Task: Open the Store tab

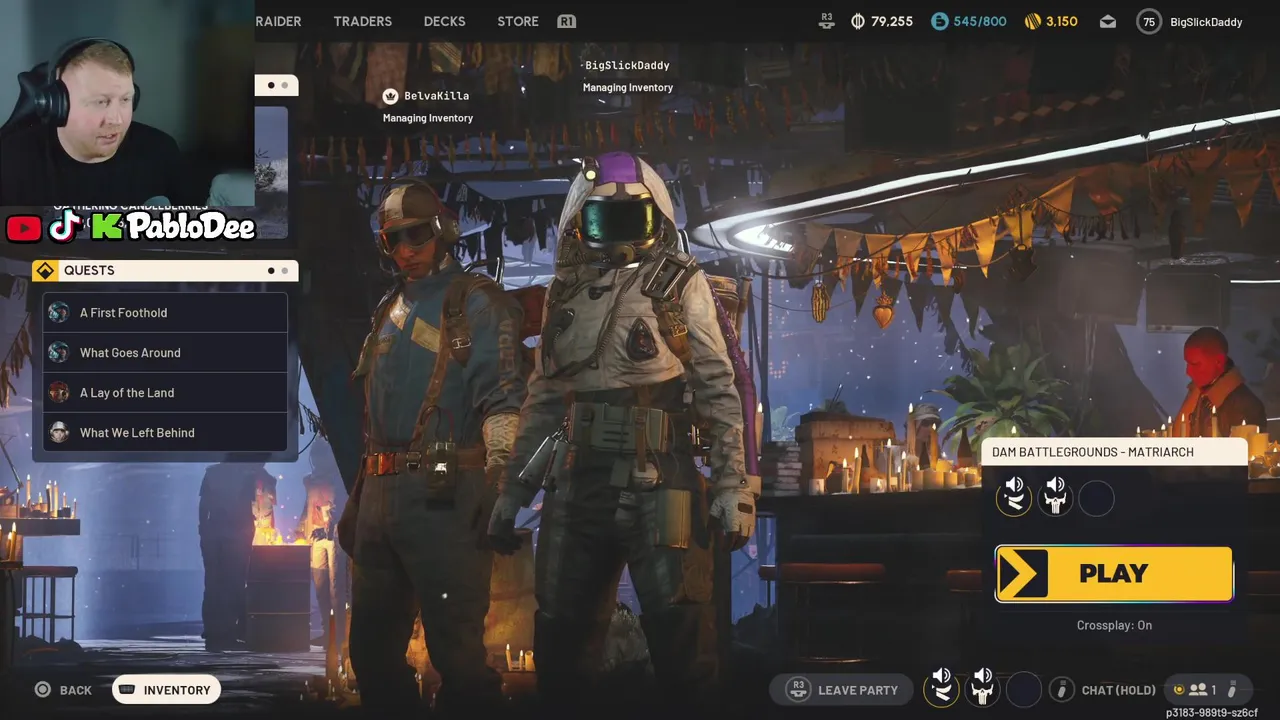Action: click(518, 21)
